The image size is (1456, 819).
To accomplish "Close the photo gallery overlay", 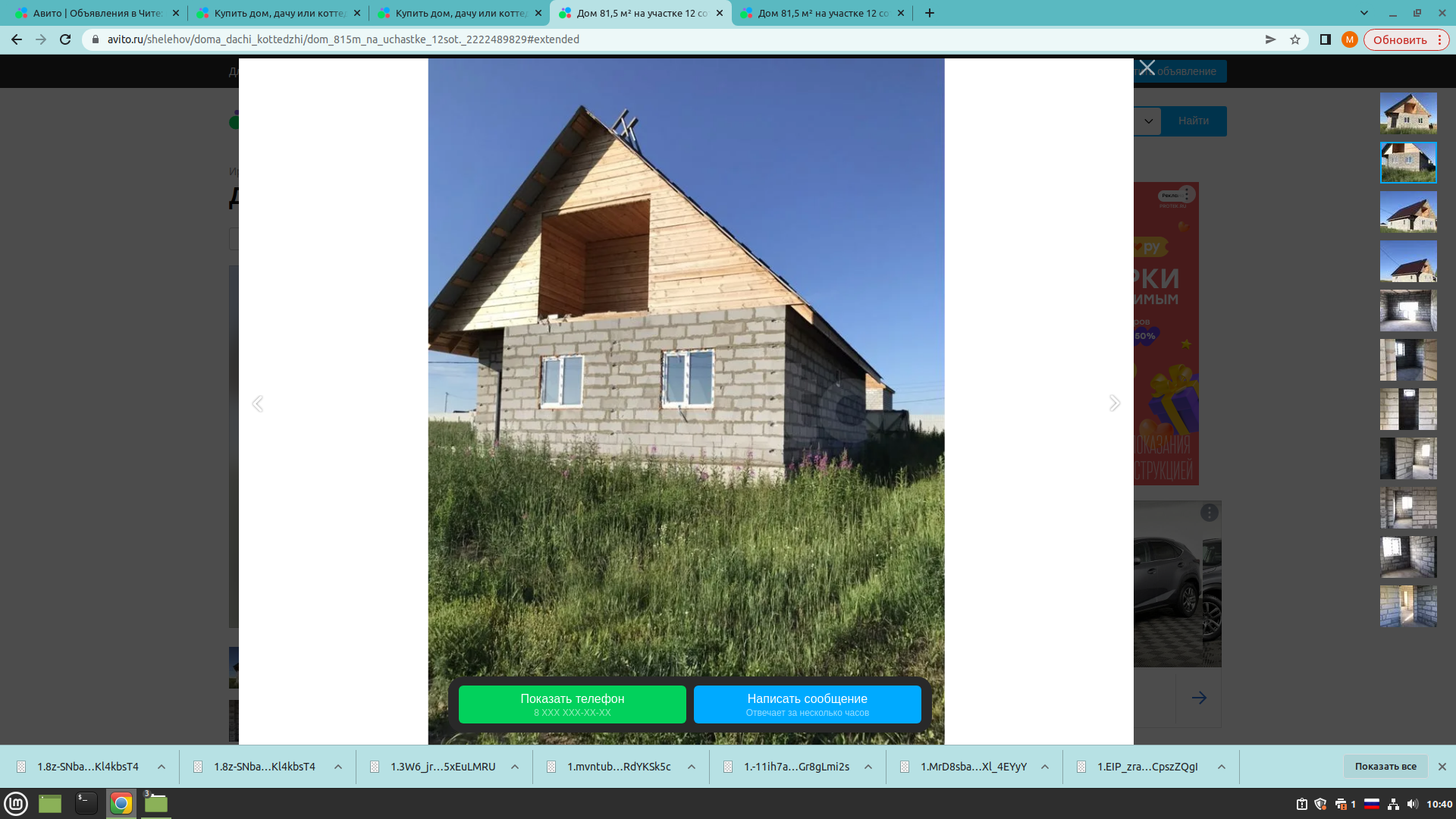I will 1147,68.
